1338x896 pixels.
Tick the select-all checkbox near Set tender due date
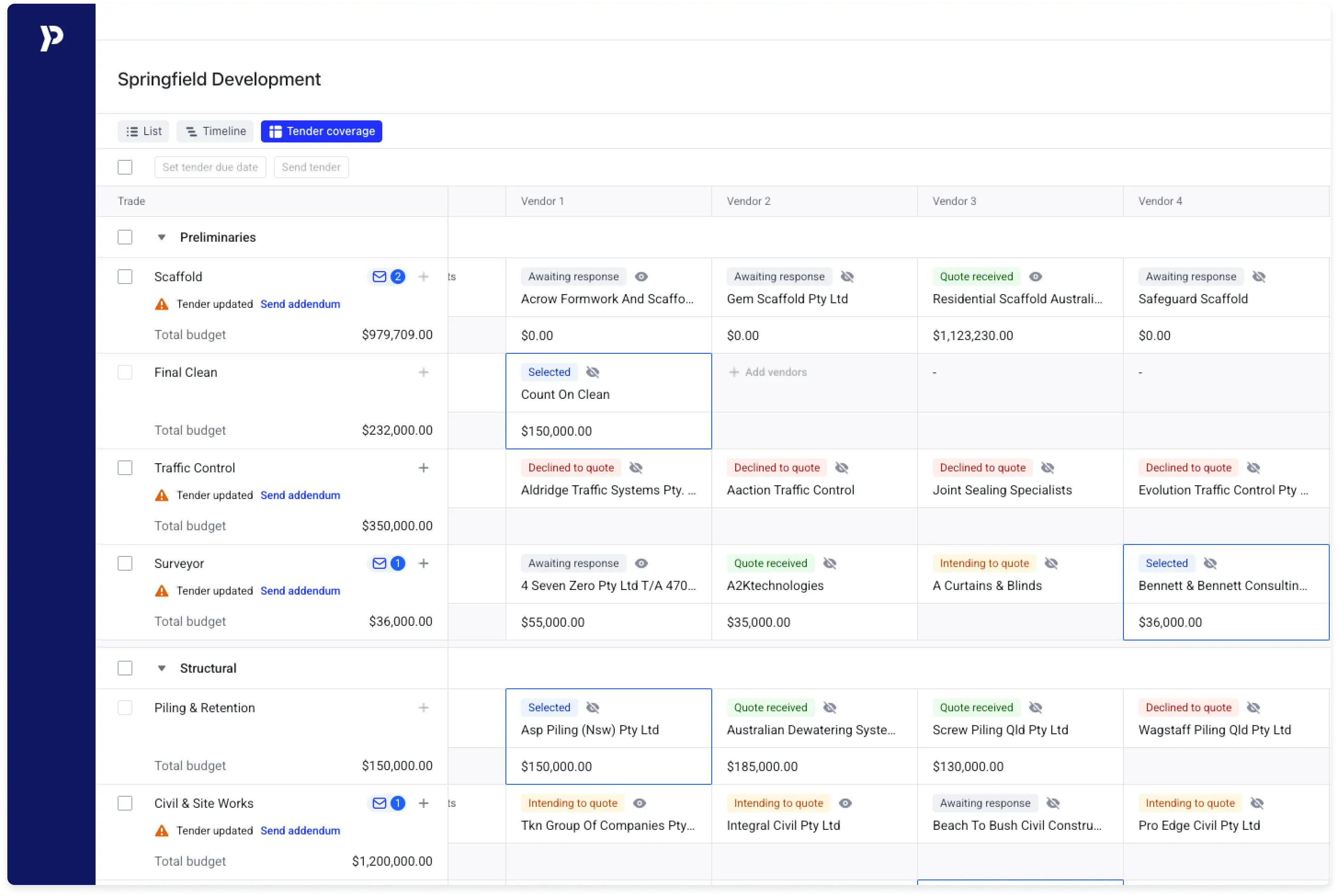pyautogui.click(x=125, y=167)
